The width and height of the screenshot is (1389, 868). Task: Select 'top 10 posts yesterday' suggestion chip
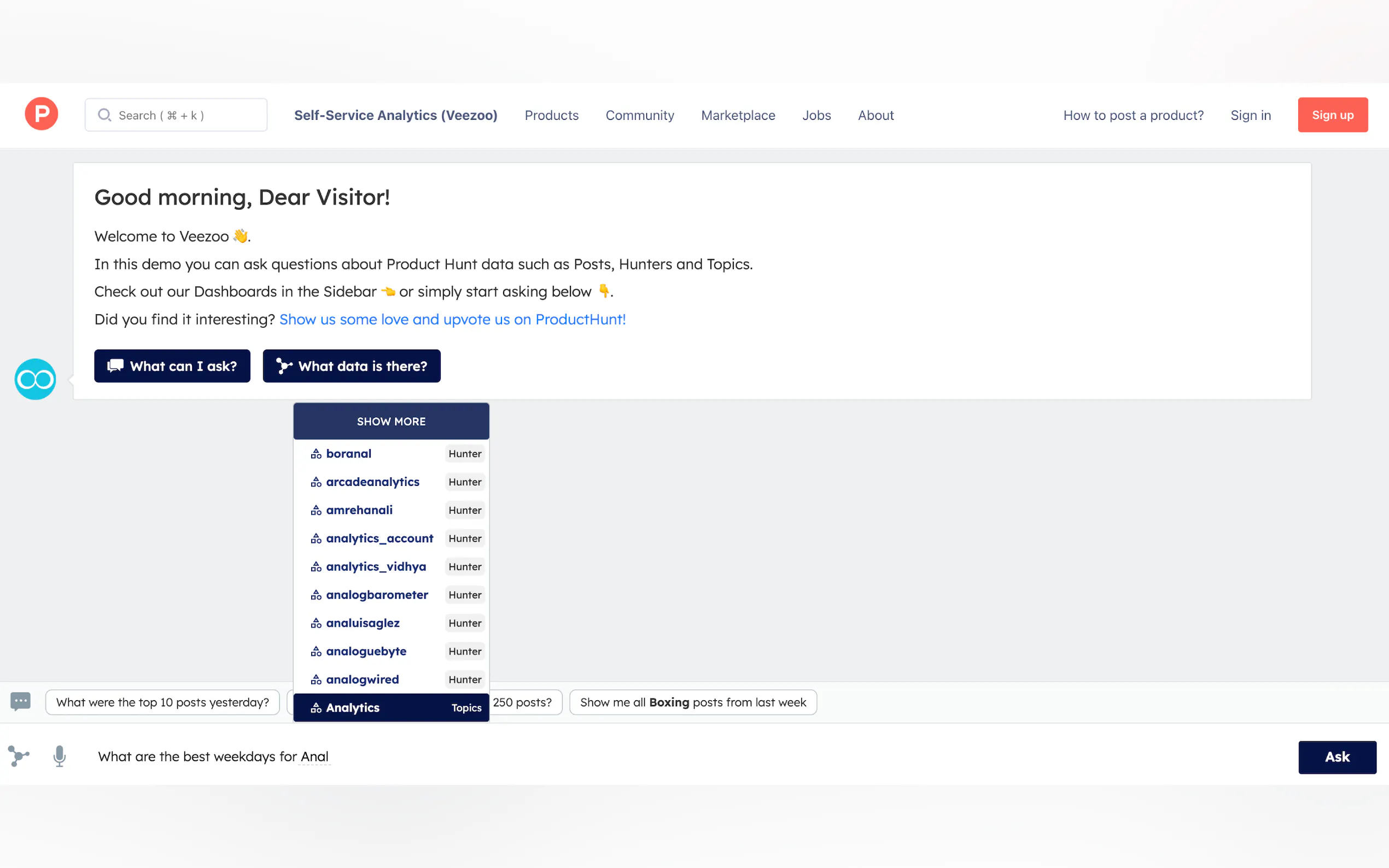(x=162, y=702)
